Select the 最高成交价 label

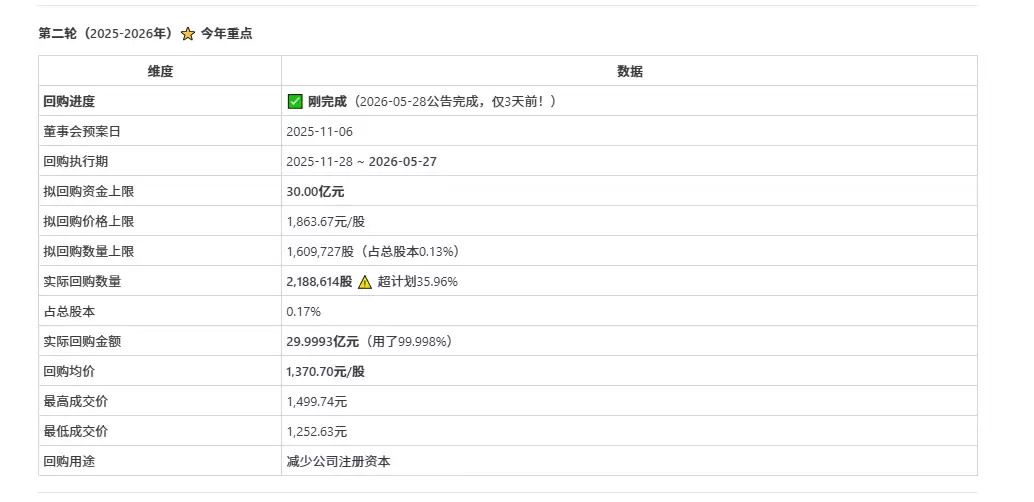76,402
